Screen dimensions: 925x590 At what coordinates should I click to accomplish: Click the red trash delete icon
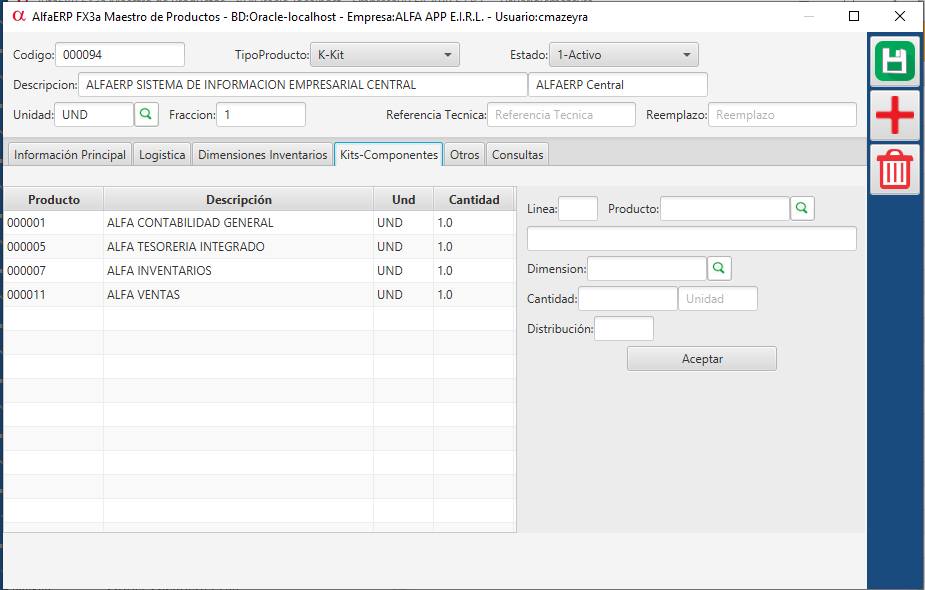(x=894, y=169)
